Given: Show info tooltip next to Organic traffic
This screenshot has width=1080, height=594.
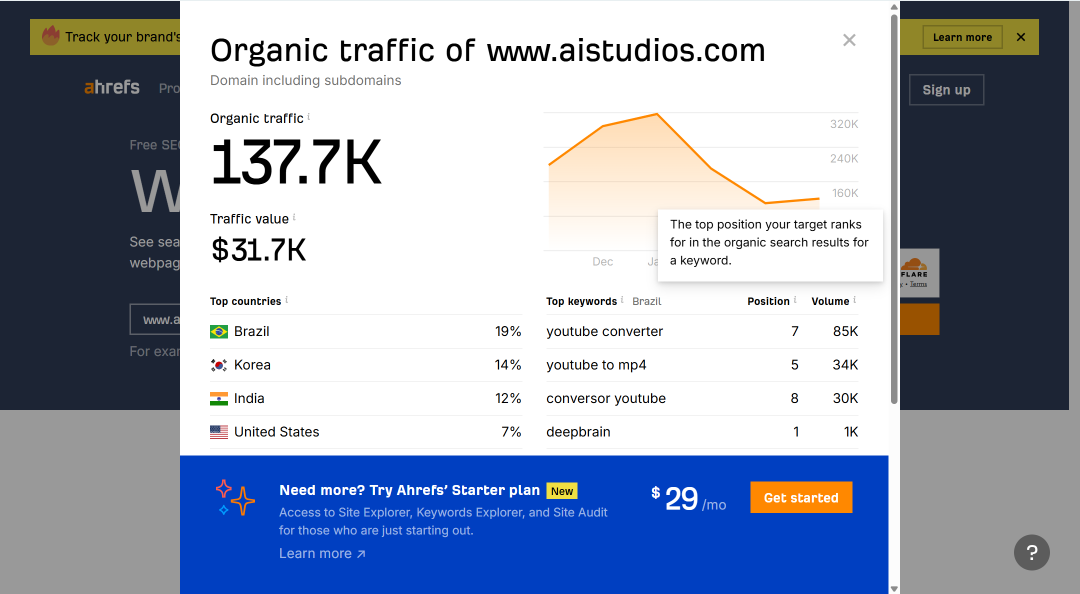Looking at the screenshot, I should point(309,116).
